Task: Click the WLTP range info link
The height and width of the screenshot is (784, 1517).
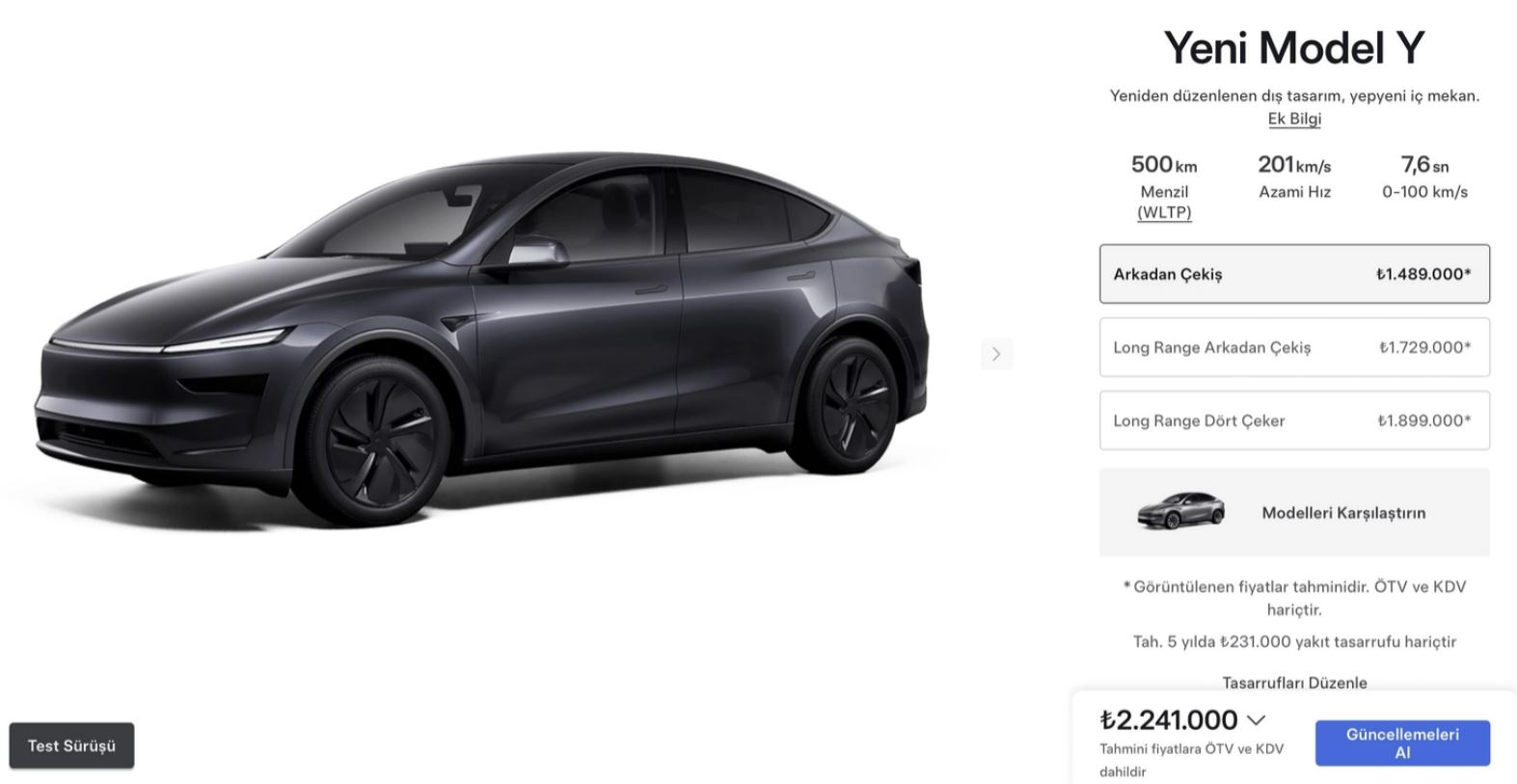Action: 1164,212
